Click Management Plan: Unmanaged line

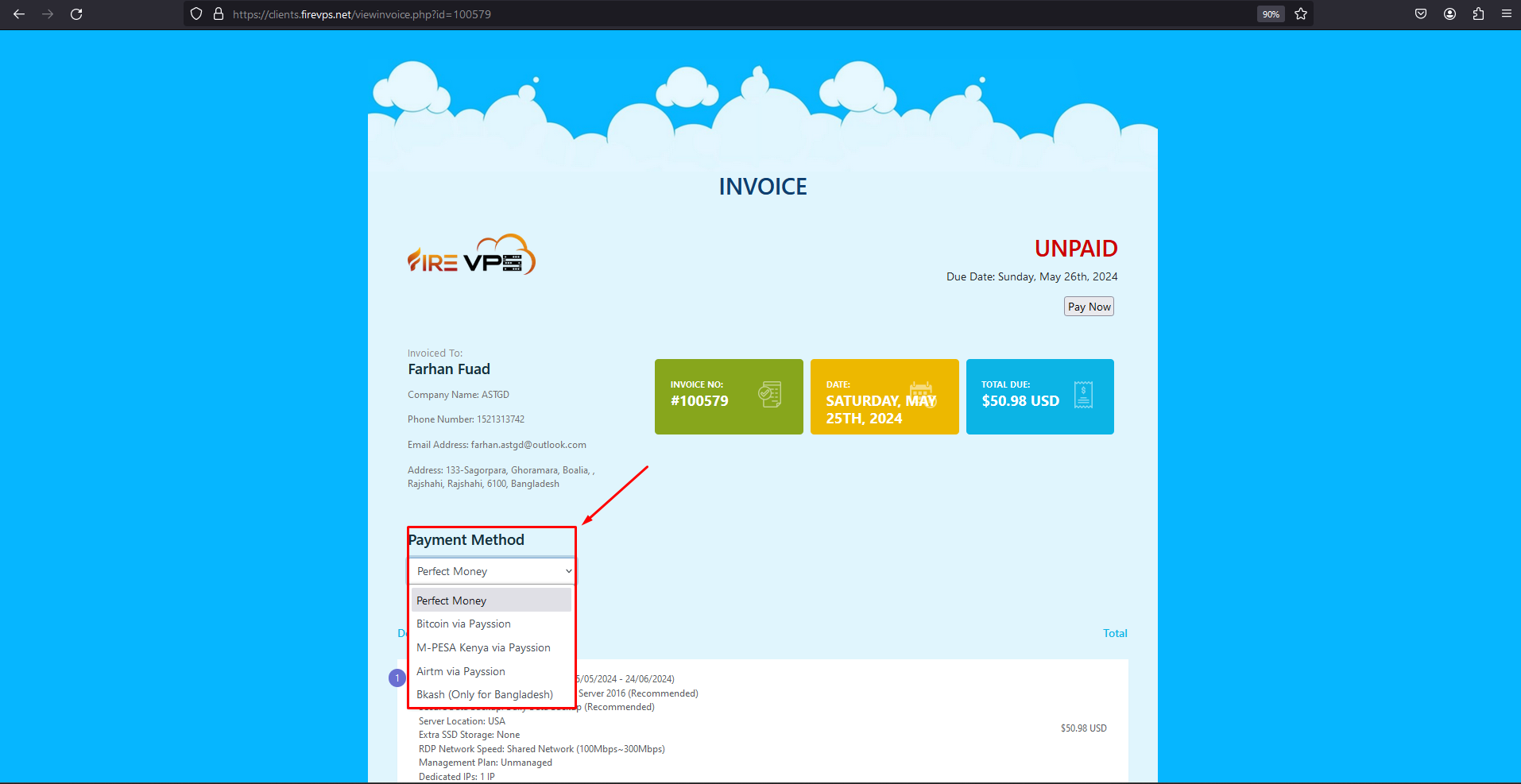click(x=486, y=763)
